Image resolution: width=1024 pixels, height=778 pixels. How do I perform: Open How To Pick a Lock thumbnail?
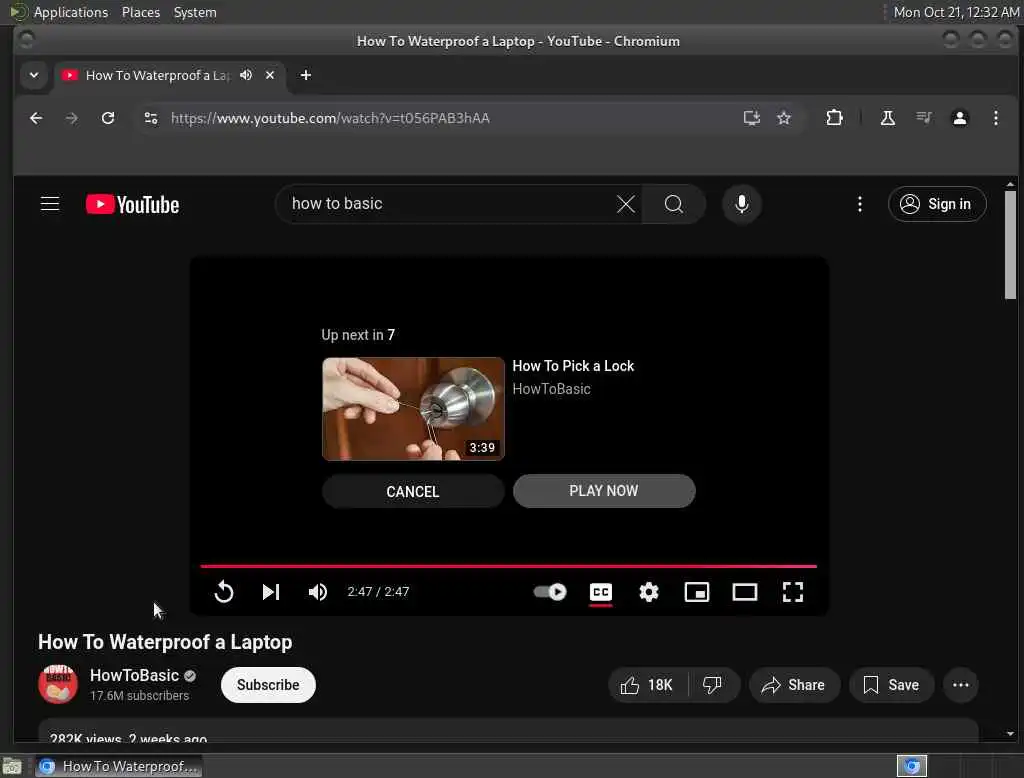413,409
